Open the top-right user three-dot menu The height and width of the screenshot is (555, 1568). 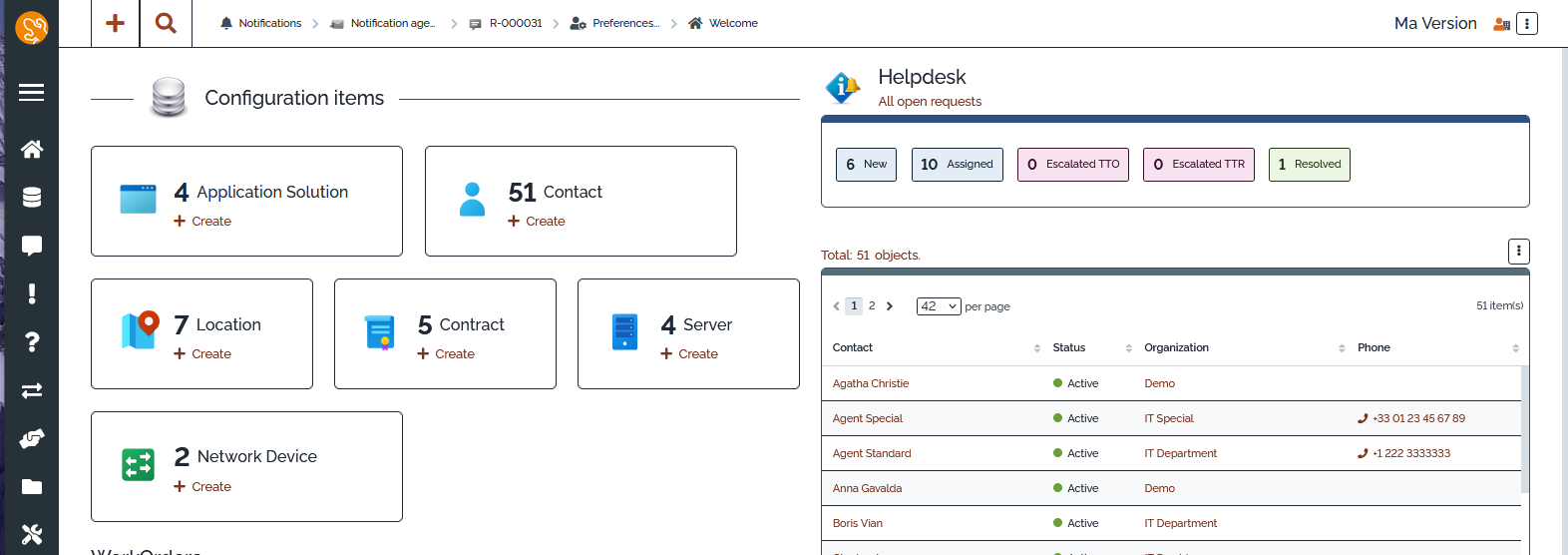[x=1526, y=24]
